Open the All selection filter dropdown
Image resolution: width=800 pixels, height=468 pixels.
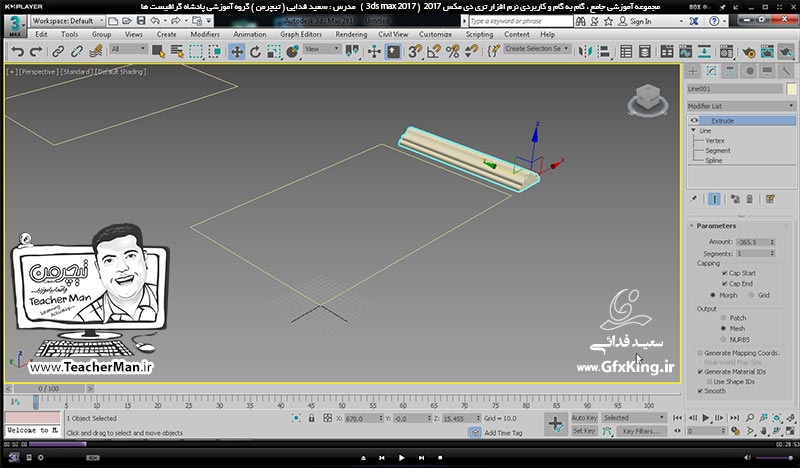128,49
